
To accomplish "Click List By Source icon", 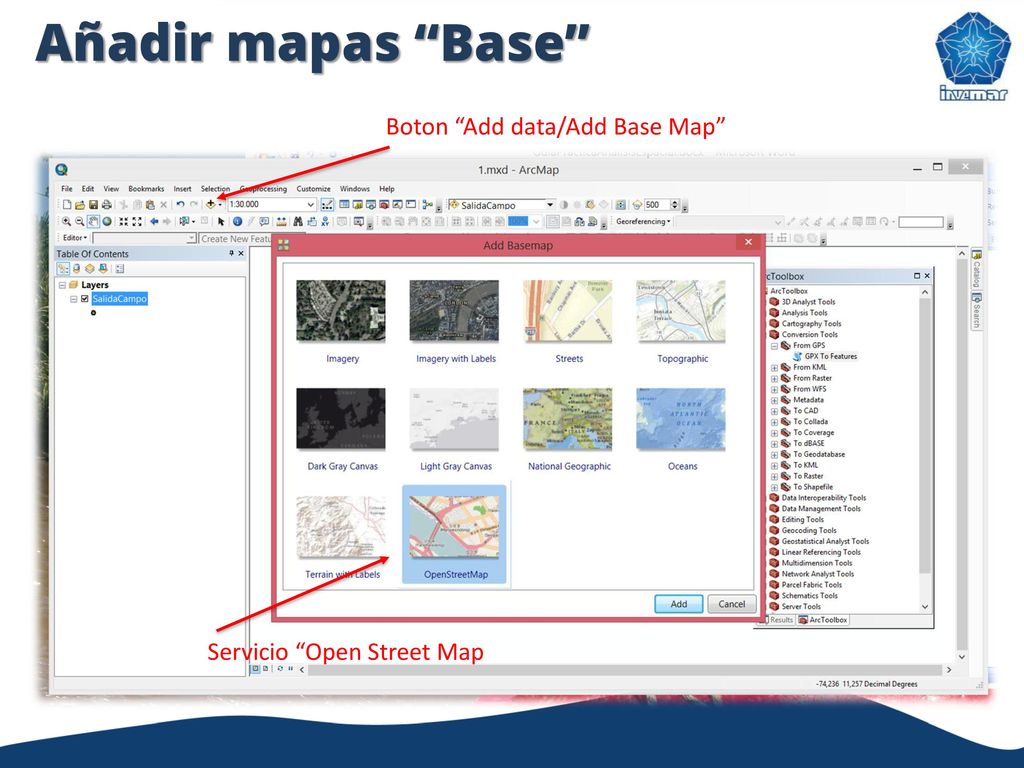I will (77, 268).
